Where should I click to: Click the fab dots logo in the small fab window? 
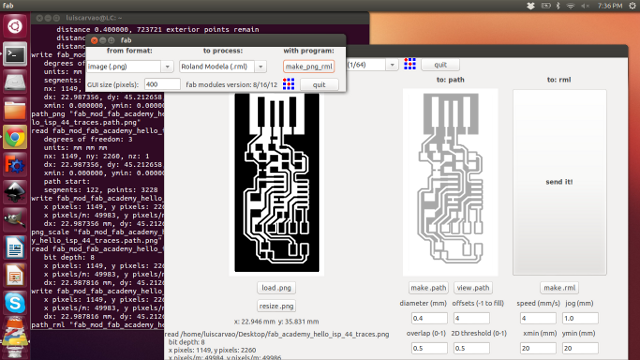(x=289, y=84)
